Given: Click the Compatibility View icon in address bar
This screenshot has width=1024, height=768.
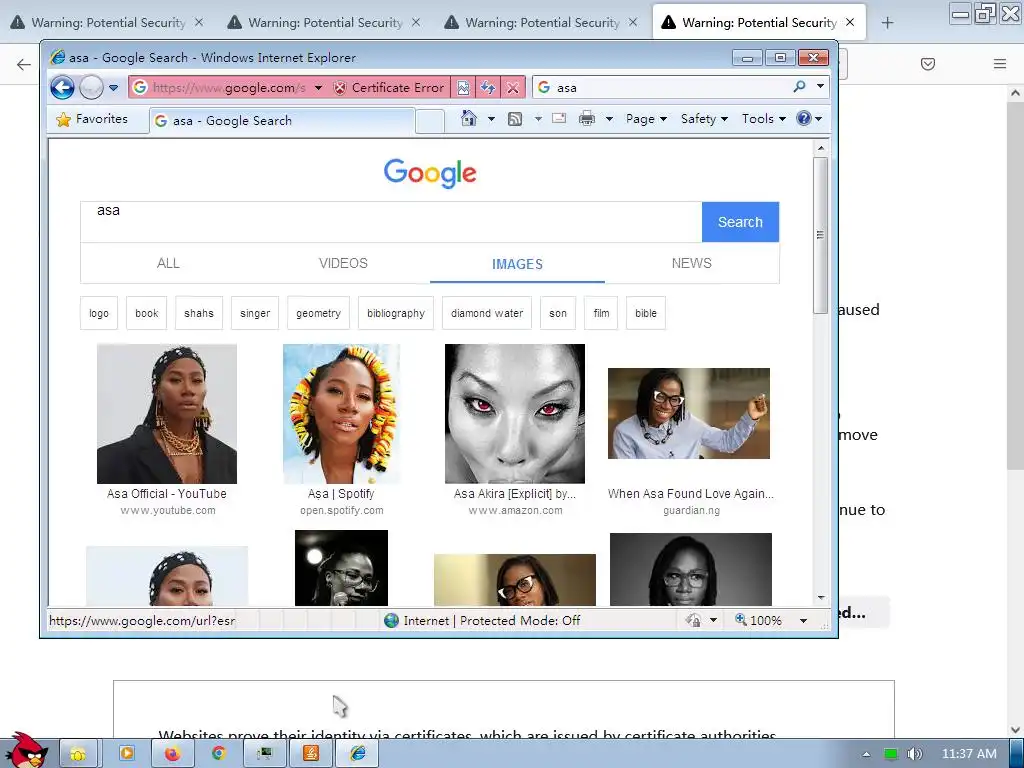Looking at the screenshot, I should (463, 88).
